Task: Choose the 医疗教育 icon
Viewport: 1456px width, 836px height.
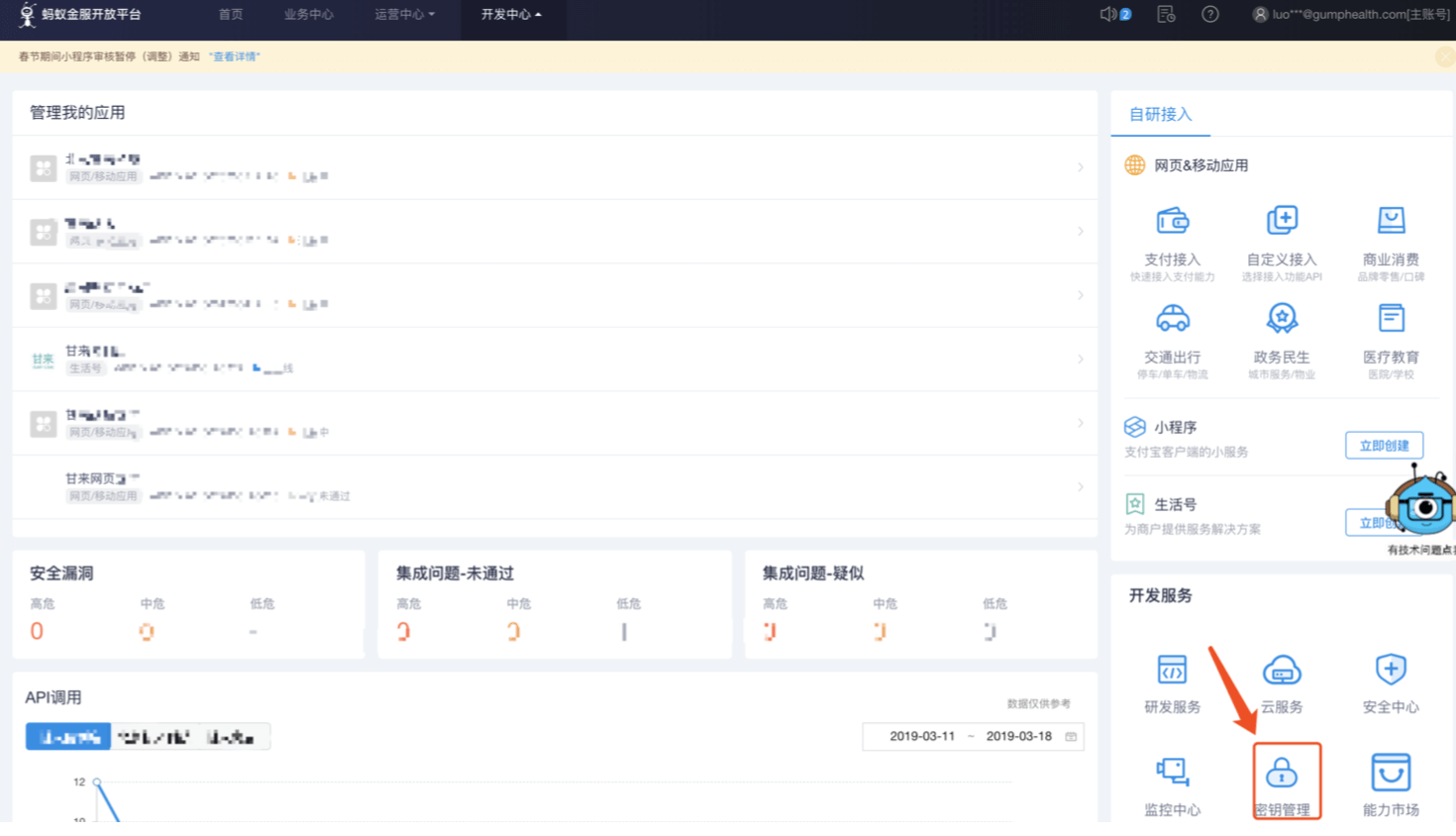Action: pos(1391,318)
